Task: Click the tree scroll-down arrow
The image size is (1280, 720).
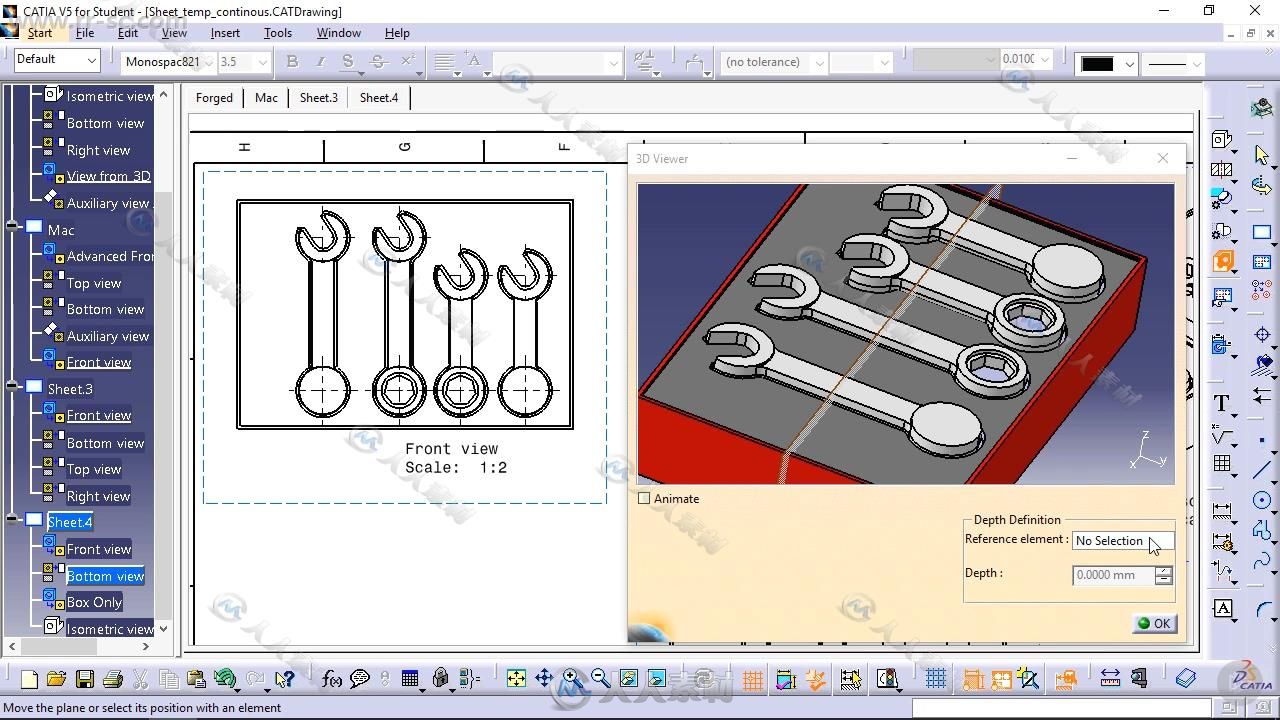Action: (x=163, y=628)
